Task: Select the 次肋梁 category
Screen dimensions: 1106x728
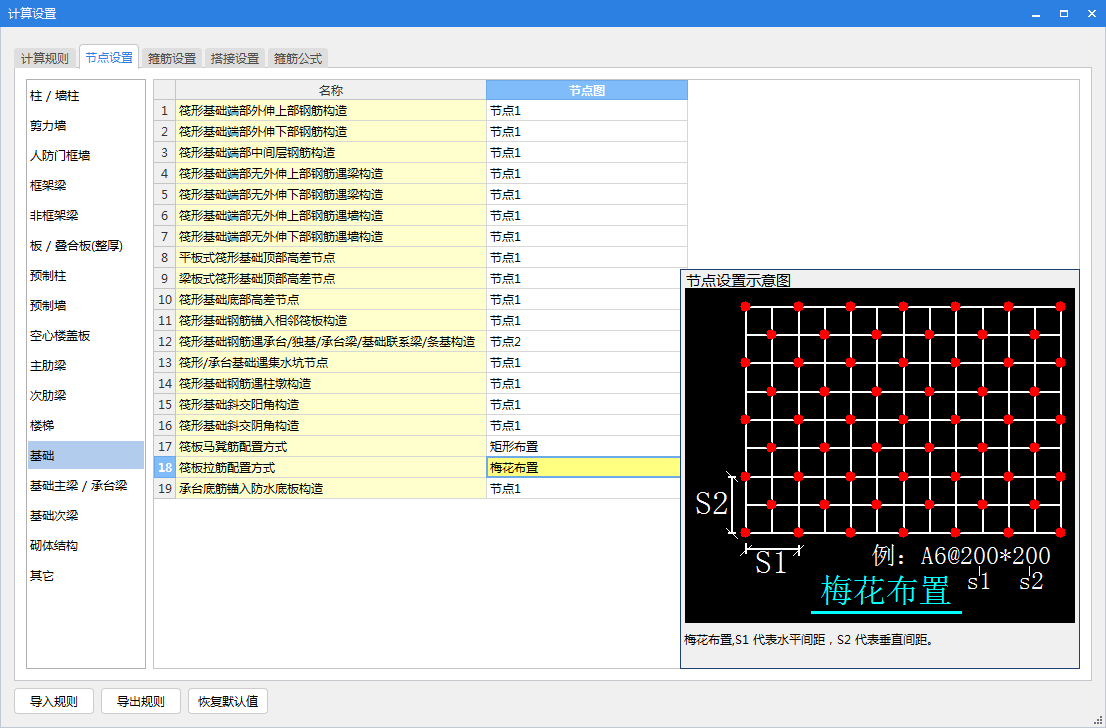Action: 85,395
